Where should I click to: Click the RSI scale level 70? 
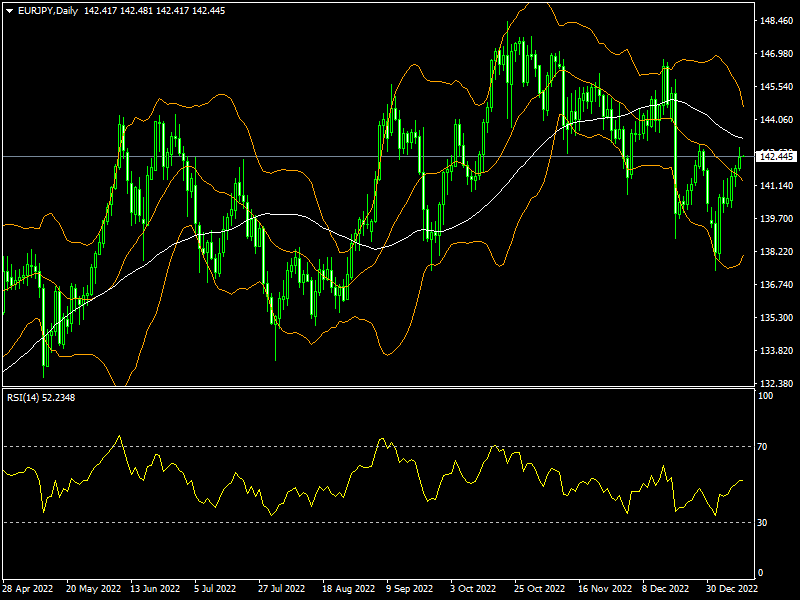762,447
